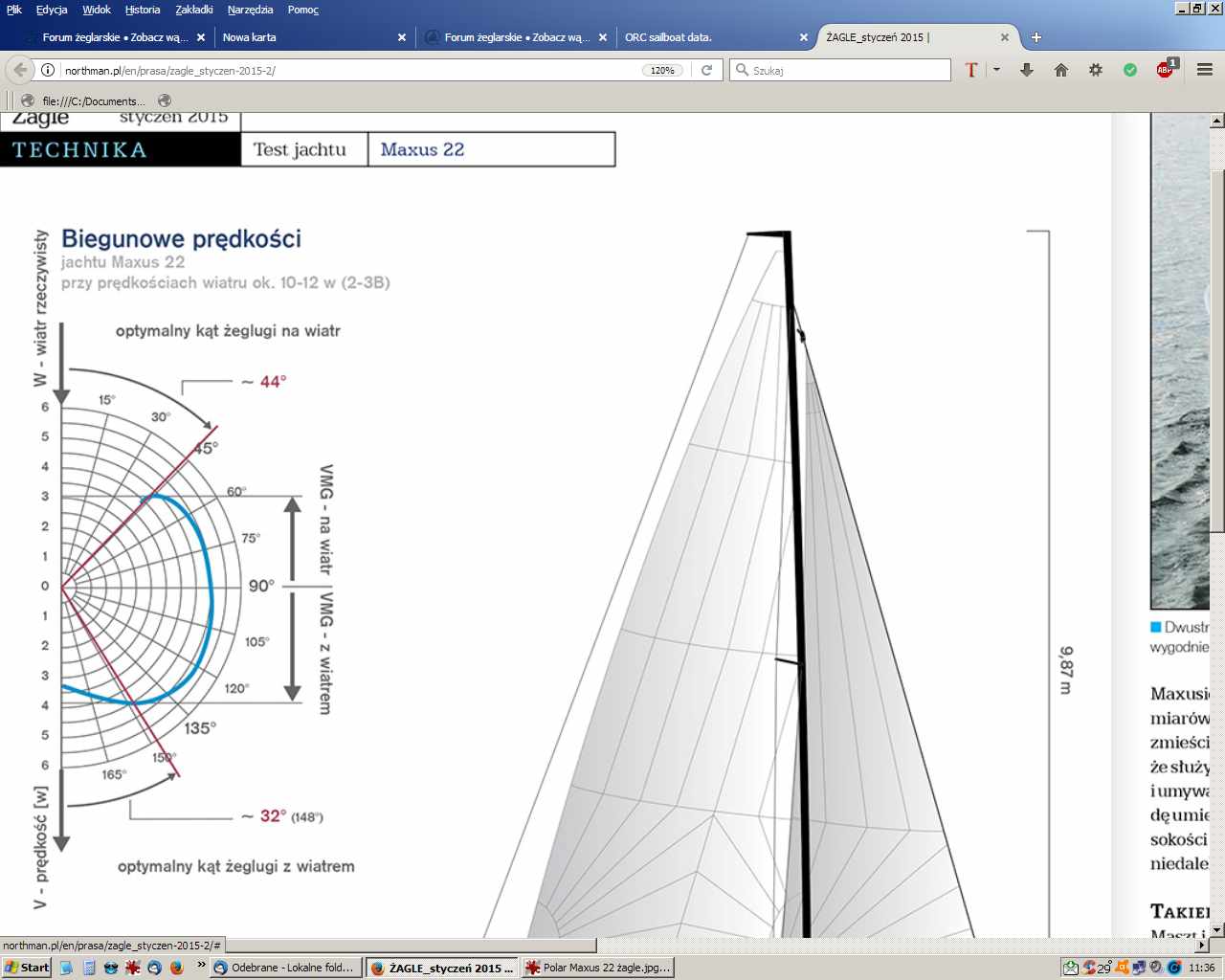Click the 11:36 system clock
The height and width of the screenshot is (980, 1225).
[1202, 968]
